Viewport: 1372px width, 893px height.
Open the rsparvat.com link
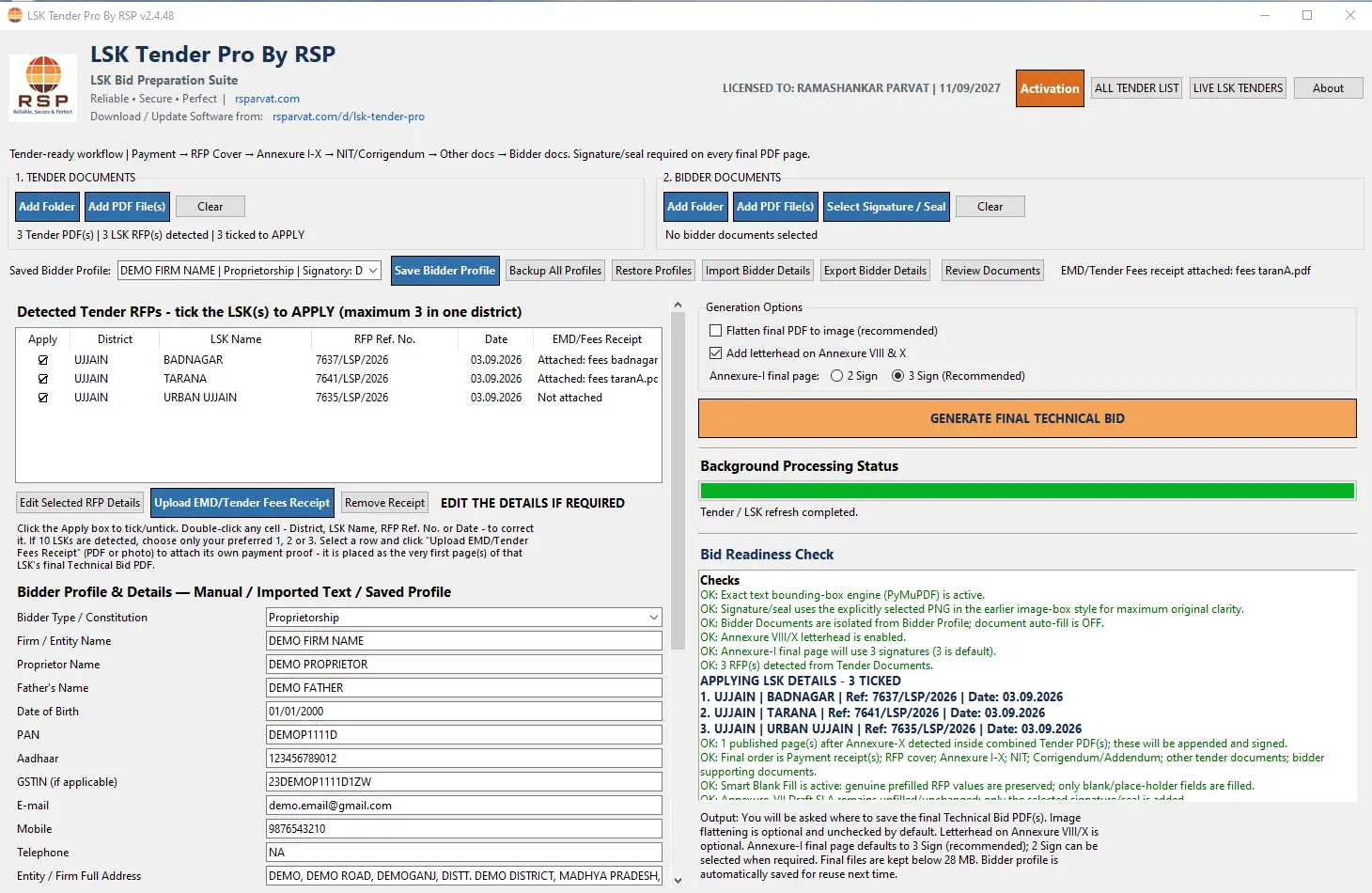pos(267,99)
